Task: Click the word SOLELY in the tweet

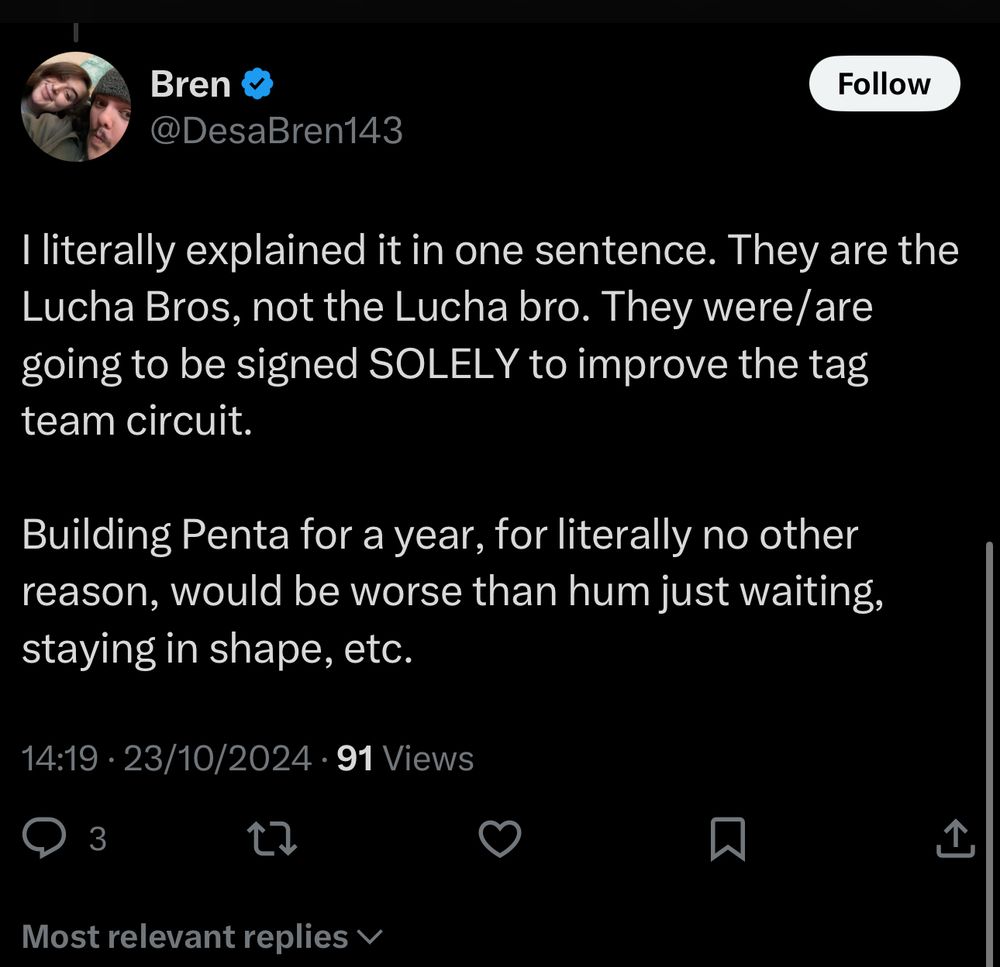Action: pos(443,365)
